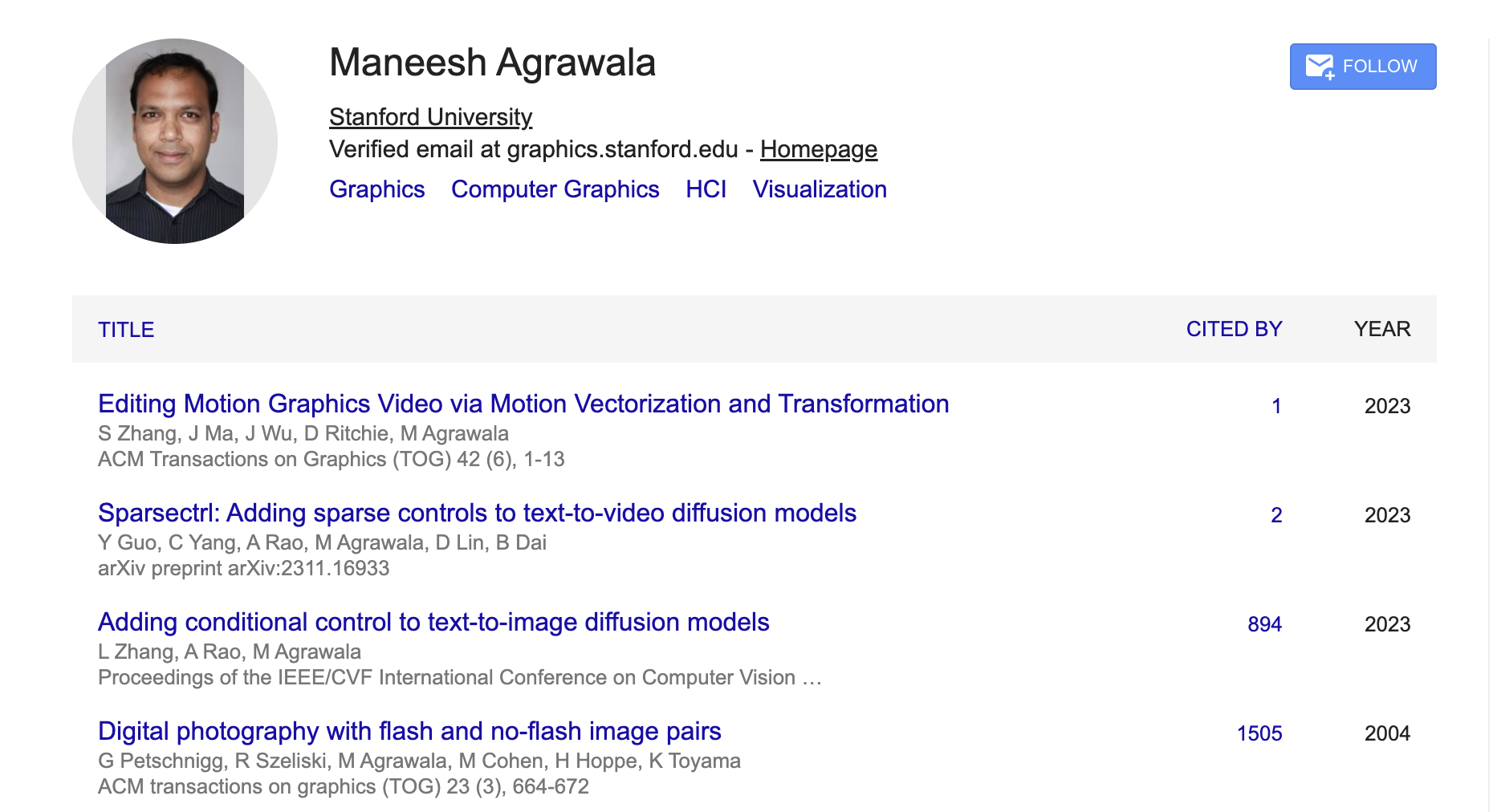Open the Visualization interest tag

point(820,189)
